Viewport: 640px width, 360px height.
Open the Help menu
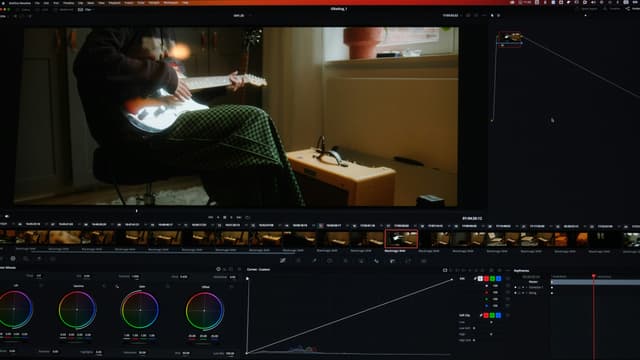(x=185, y=2)
